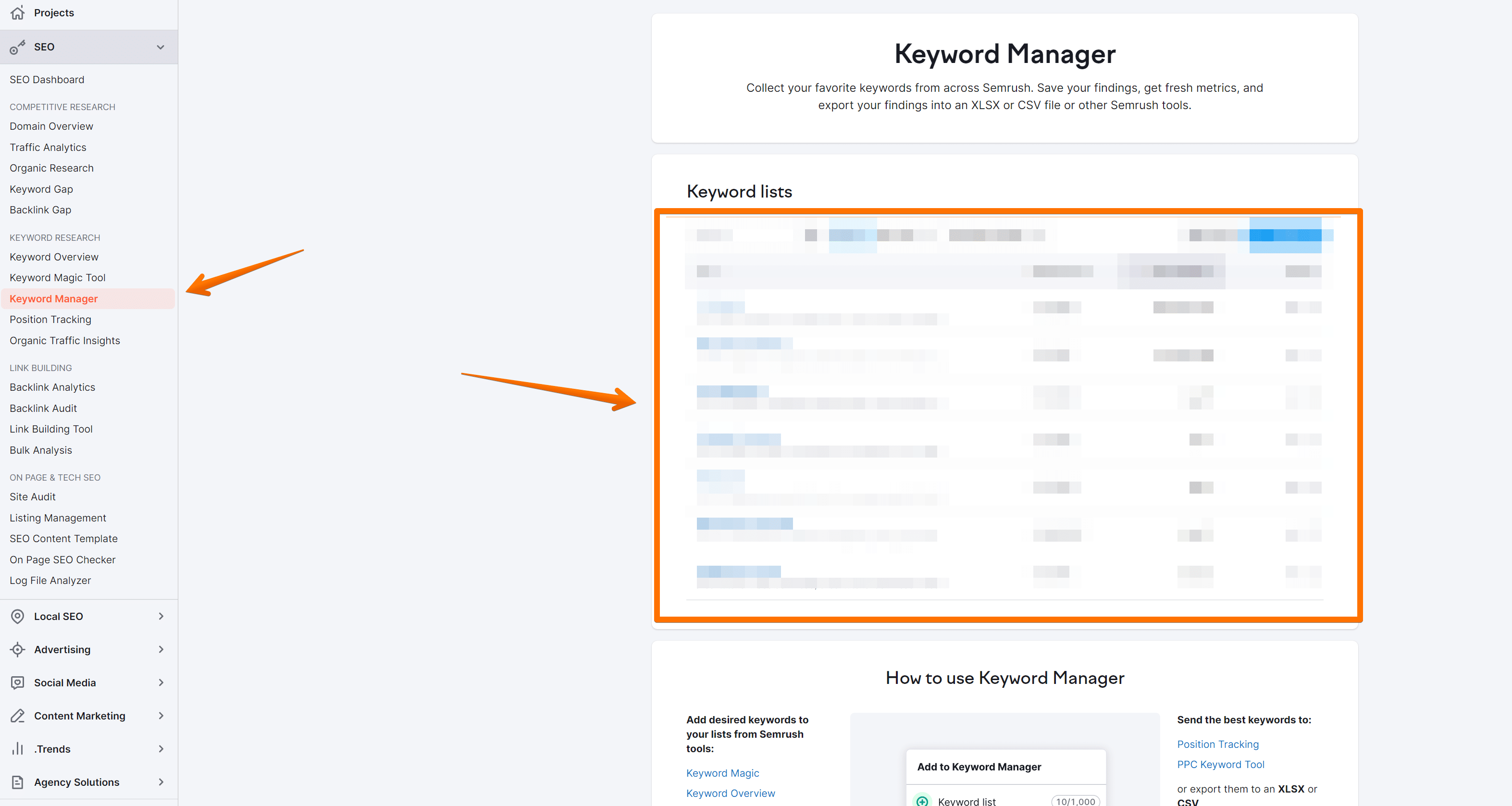Open Listing Management
Screen dimensions: 1512x806
click(58, 518)
